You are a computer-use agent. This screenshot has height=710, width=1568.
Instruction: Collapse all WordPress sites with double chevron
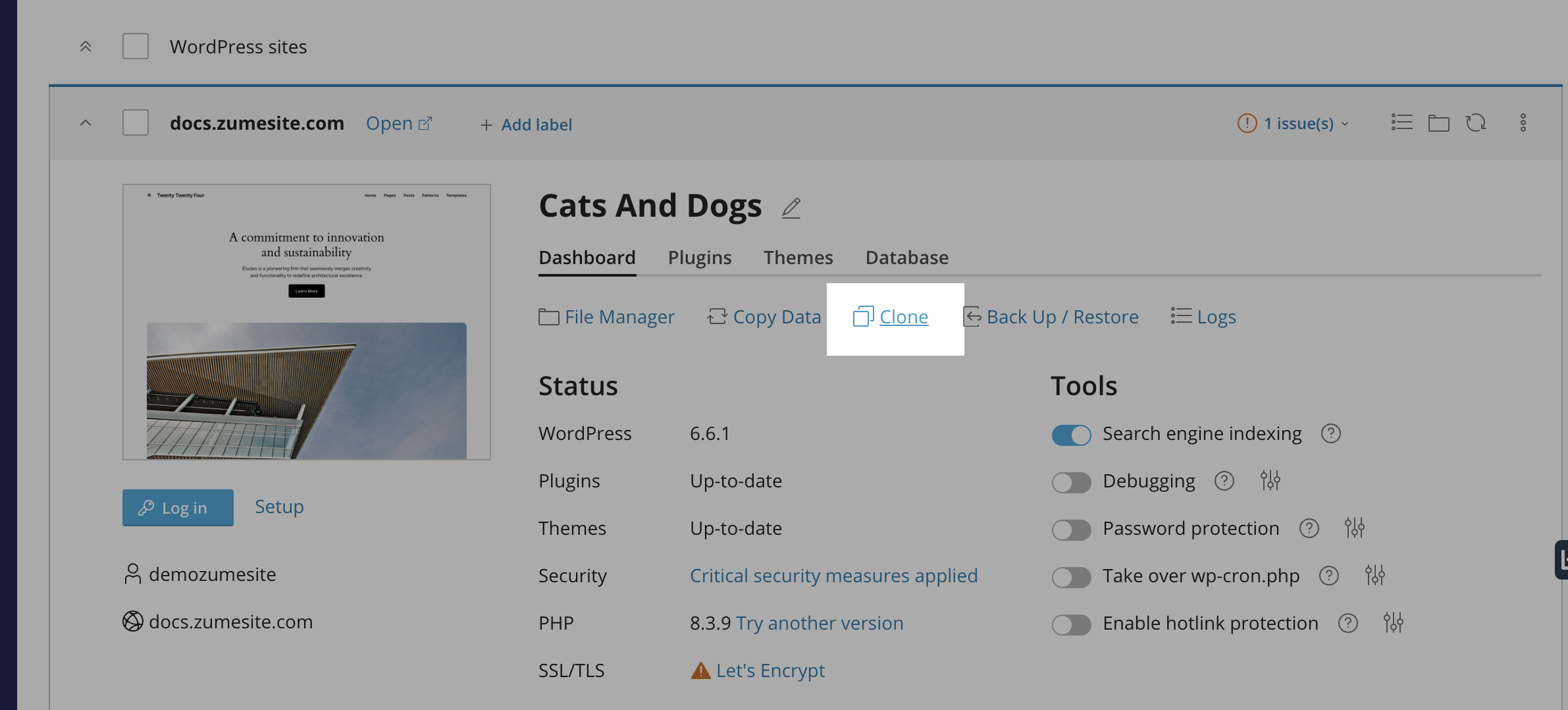coord(86,47)
